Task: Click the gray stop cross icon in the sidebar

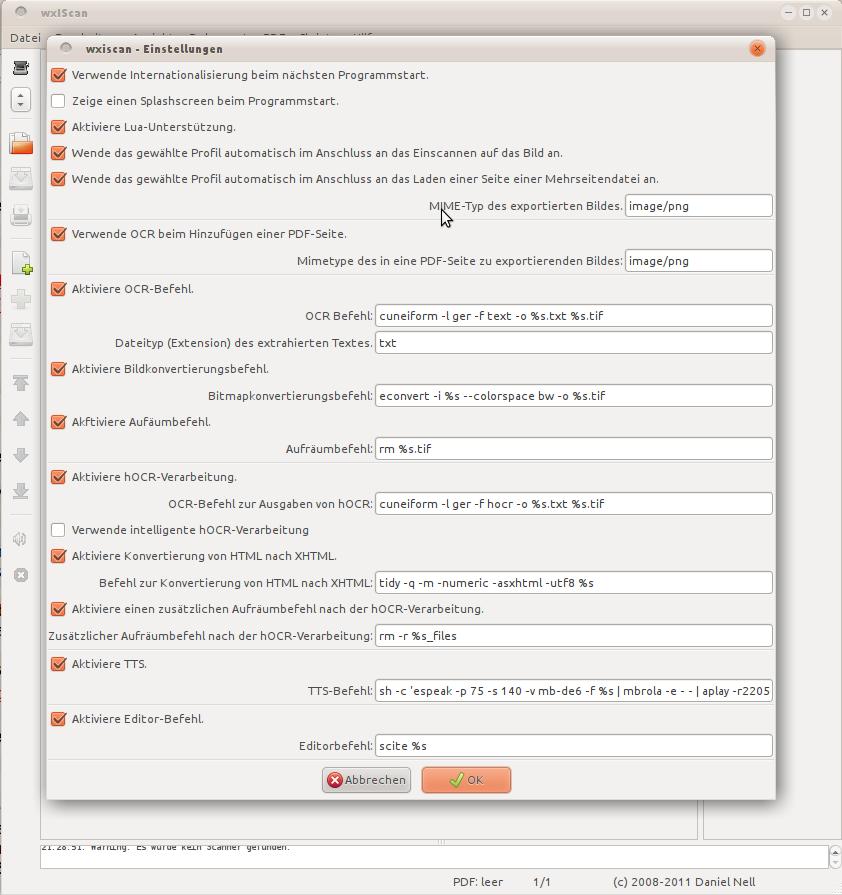Action: [x=21, y=575]
